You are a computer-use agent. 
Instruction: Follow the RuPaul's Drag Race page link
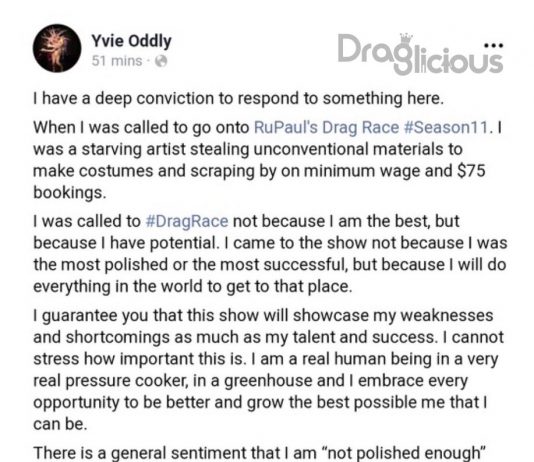tap(327, 127)
